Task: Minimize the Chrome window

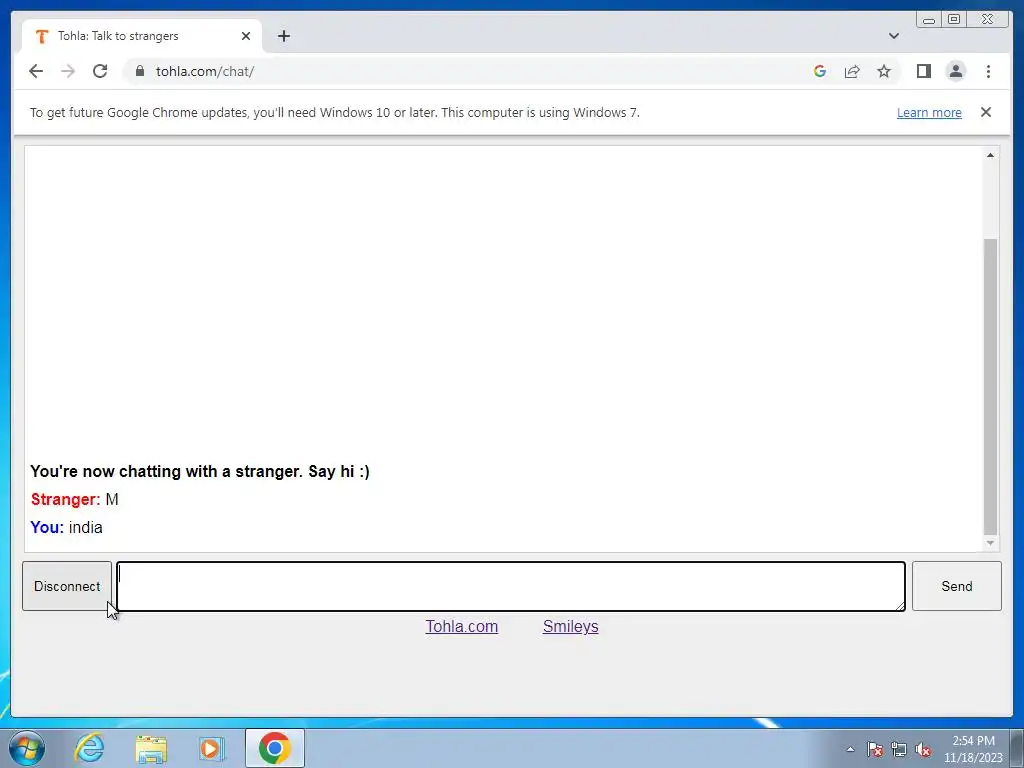Action: 929,20
